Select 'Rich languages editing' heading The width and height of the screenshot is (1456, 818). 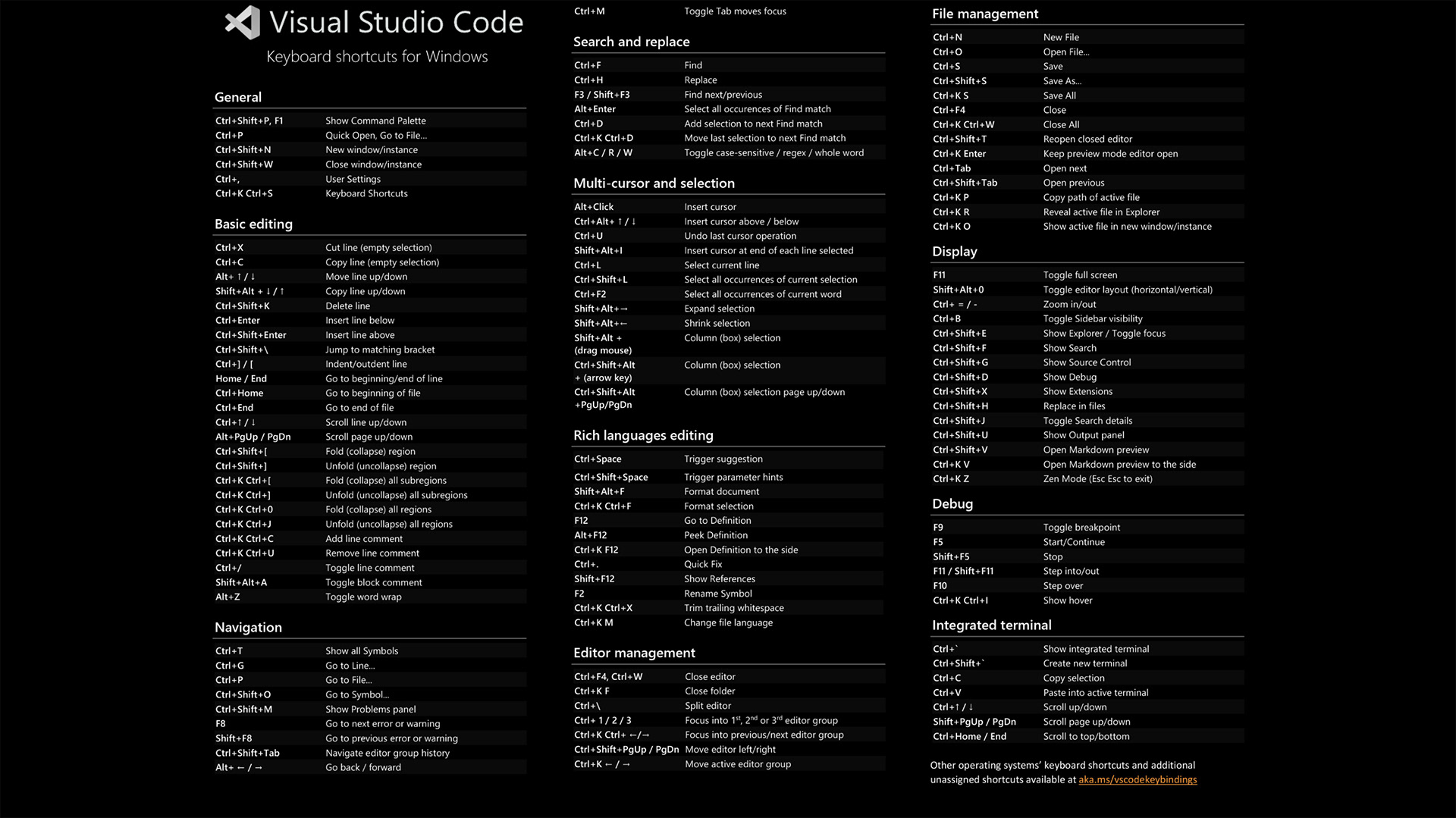(643, 436)
